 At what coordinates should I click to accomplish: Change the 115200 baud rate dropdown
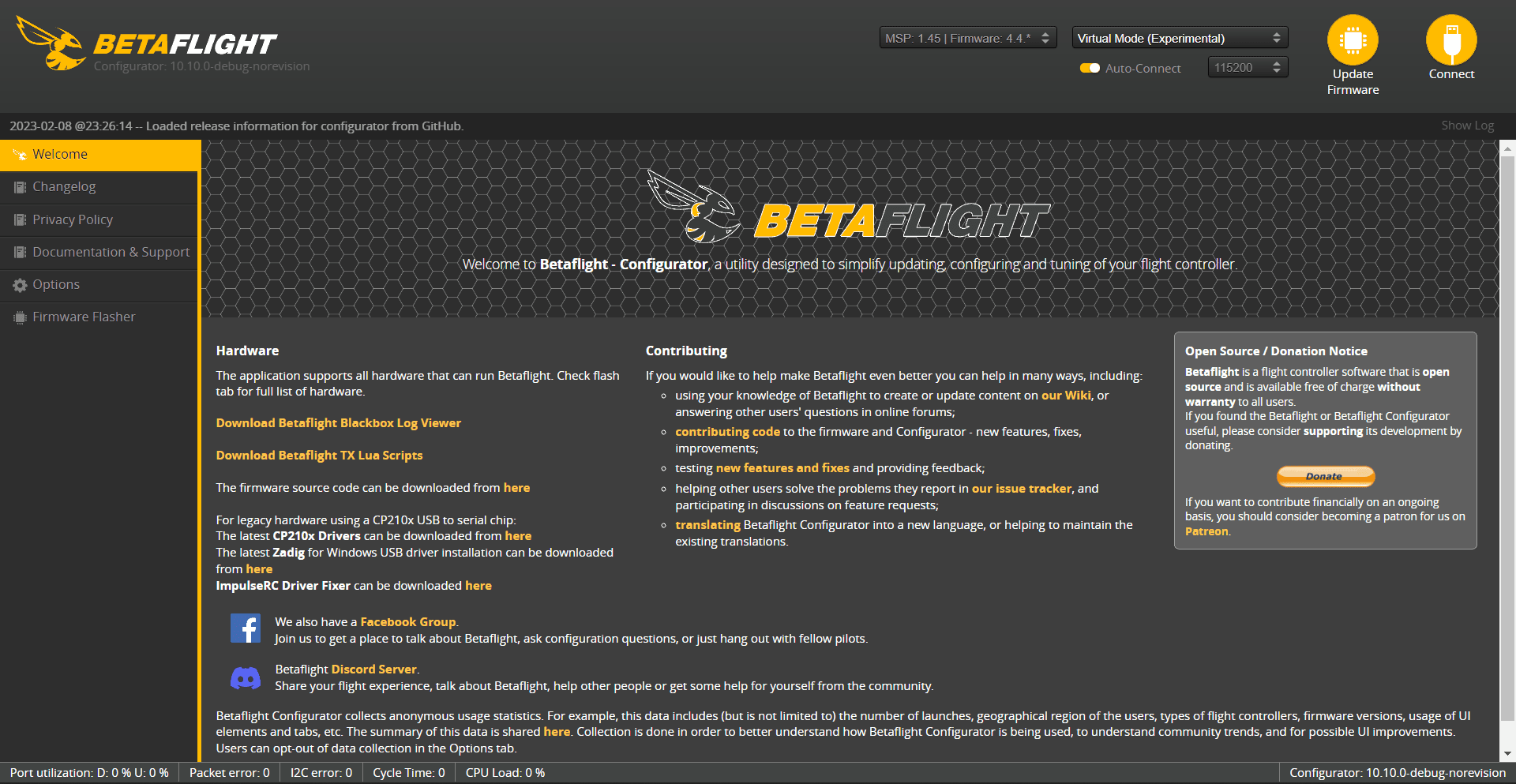coord(1247,67)
